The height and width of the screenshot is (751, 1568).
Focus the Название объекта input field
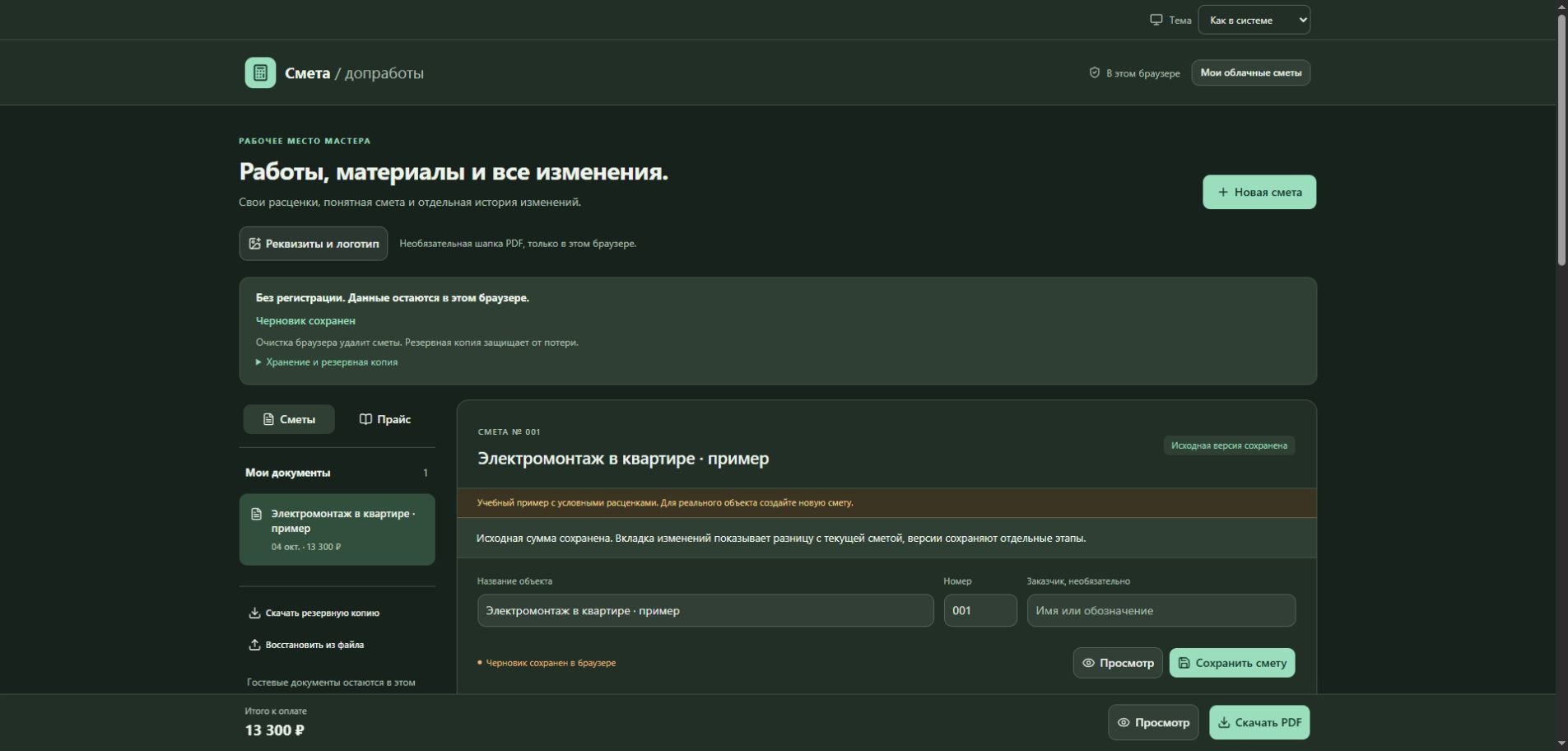click(x=705, y=610)
